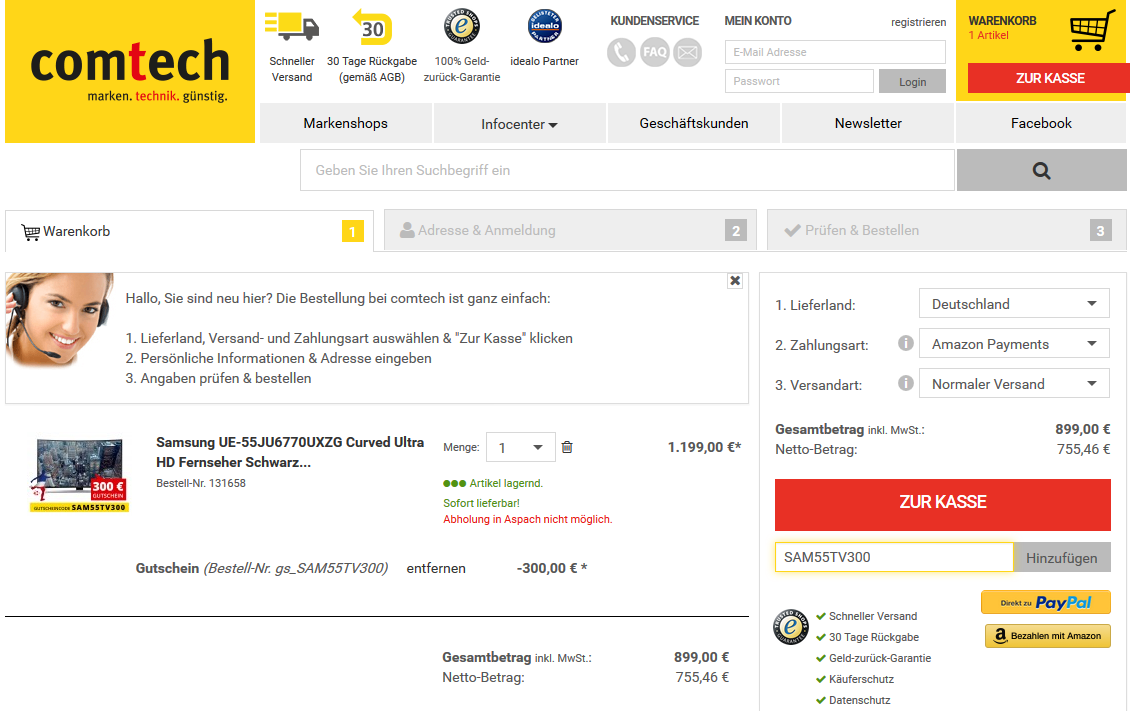Click the Bezahlen mit Amazon button

pyautogui.click(x=1048, y=636)
